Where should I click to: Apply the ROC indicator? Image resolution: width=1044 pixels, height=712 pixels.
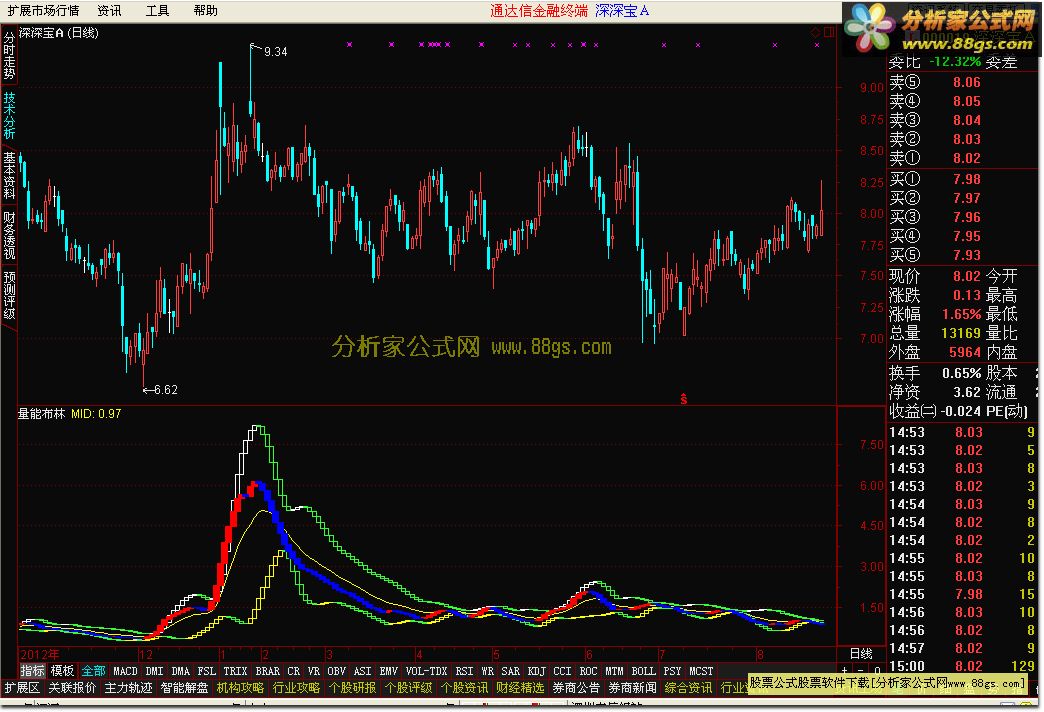point(589,671)
